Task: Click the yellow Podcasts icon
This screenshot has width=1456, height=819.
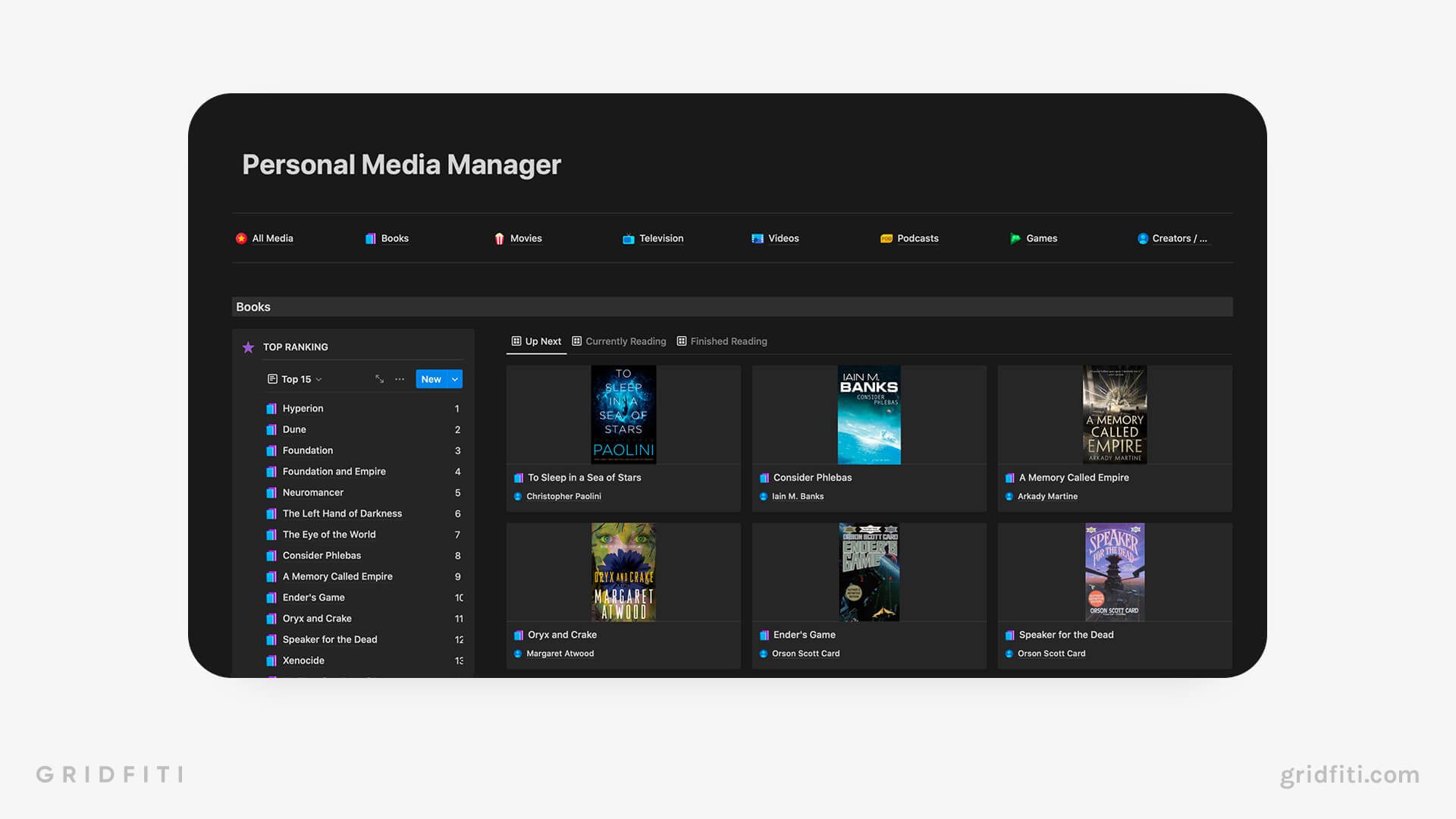Action: (886, 238)
